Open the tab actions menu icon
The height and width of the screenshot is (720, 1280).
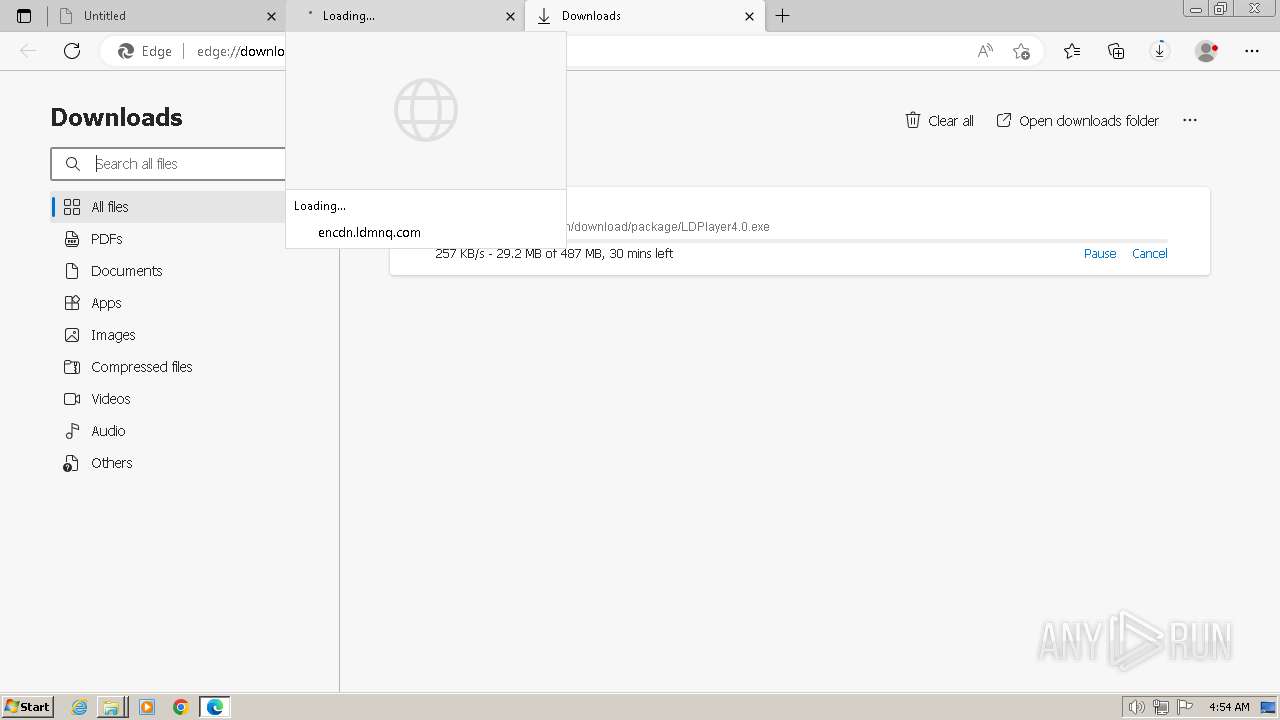[x=24, y=16]
